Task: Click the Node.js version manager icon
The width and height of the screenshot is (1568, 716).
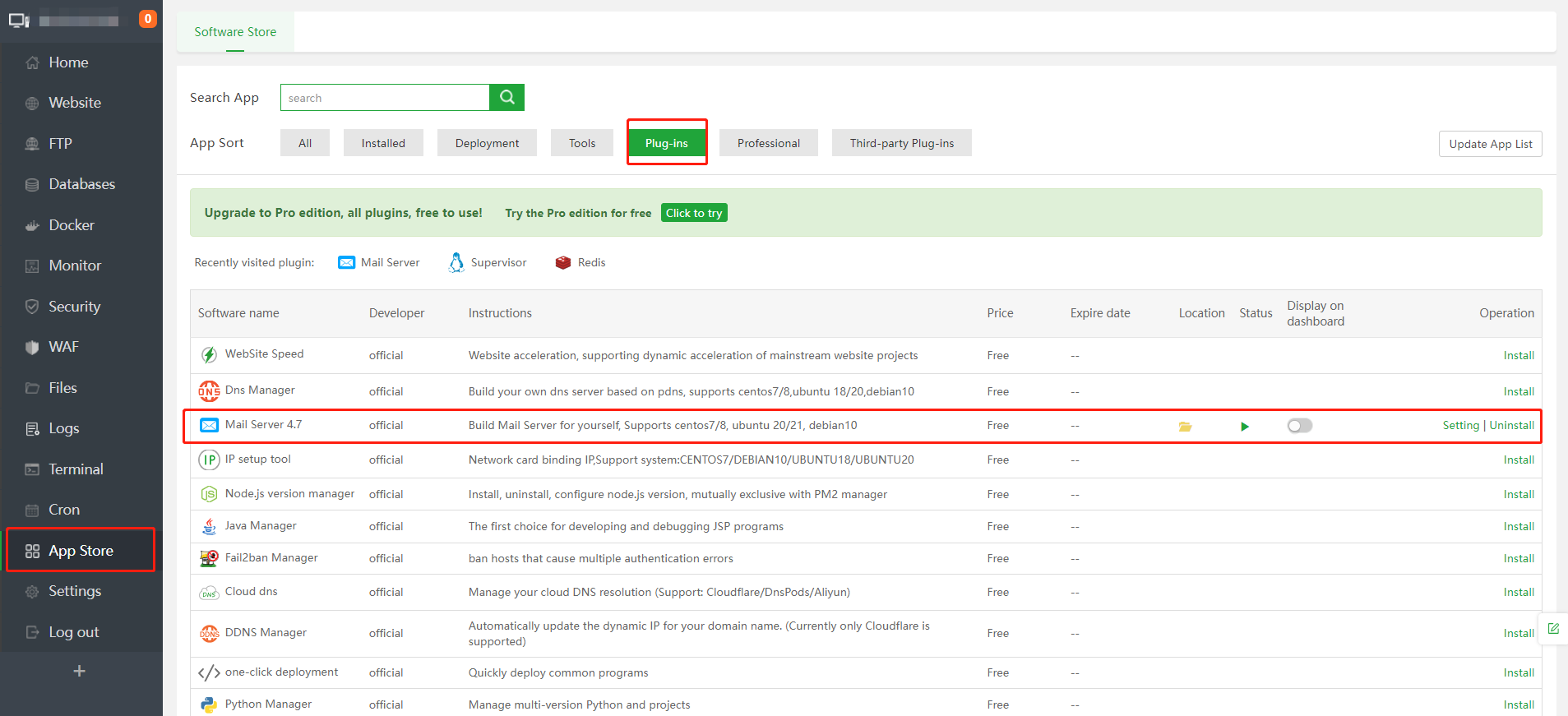Action: tap(209, 494)
